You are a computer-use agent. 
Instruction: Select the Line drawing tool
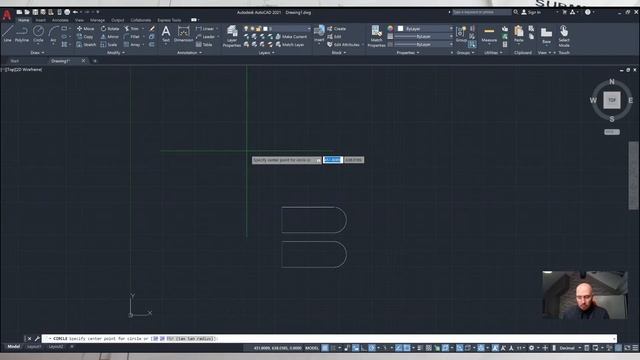pos(7,33)
